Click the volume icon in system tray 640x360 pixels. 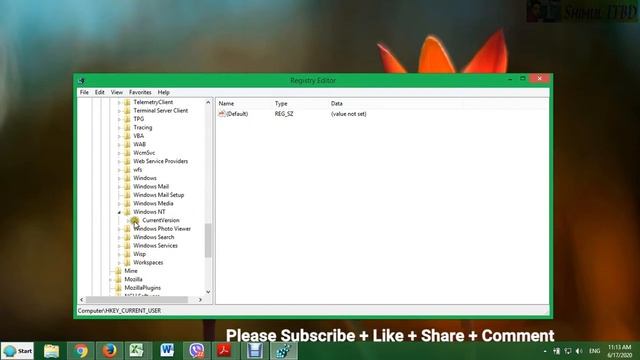point(579,351)
